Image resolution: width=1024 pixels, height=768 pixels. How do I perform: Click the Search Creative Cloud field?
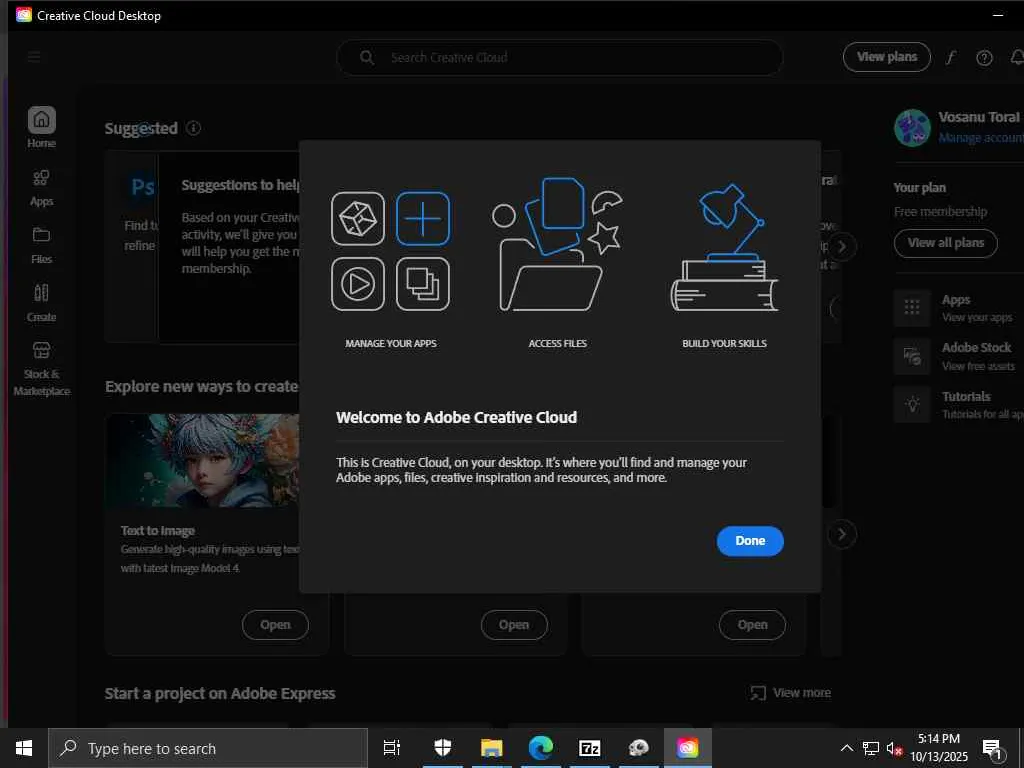(560, 57)
